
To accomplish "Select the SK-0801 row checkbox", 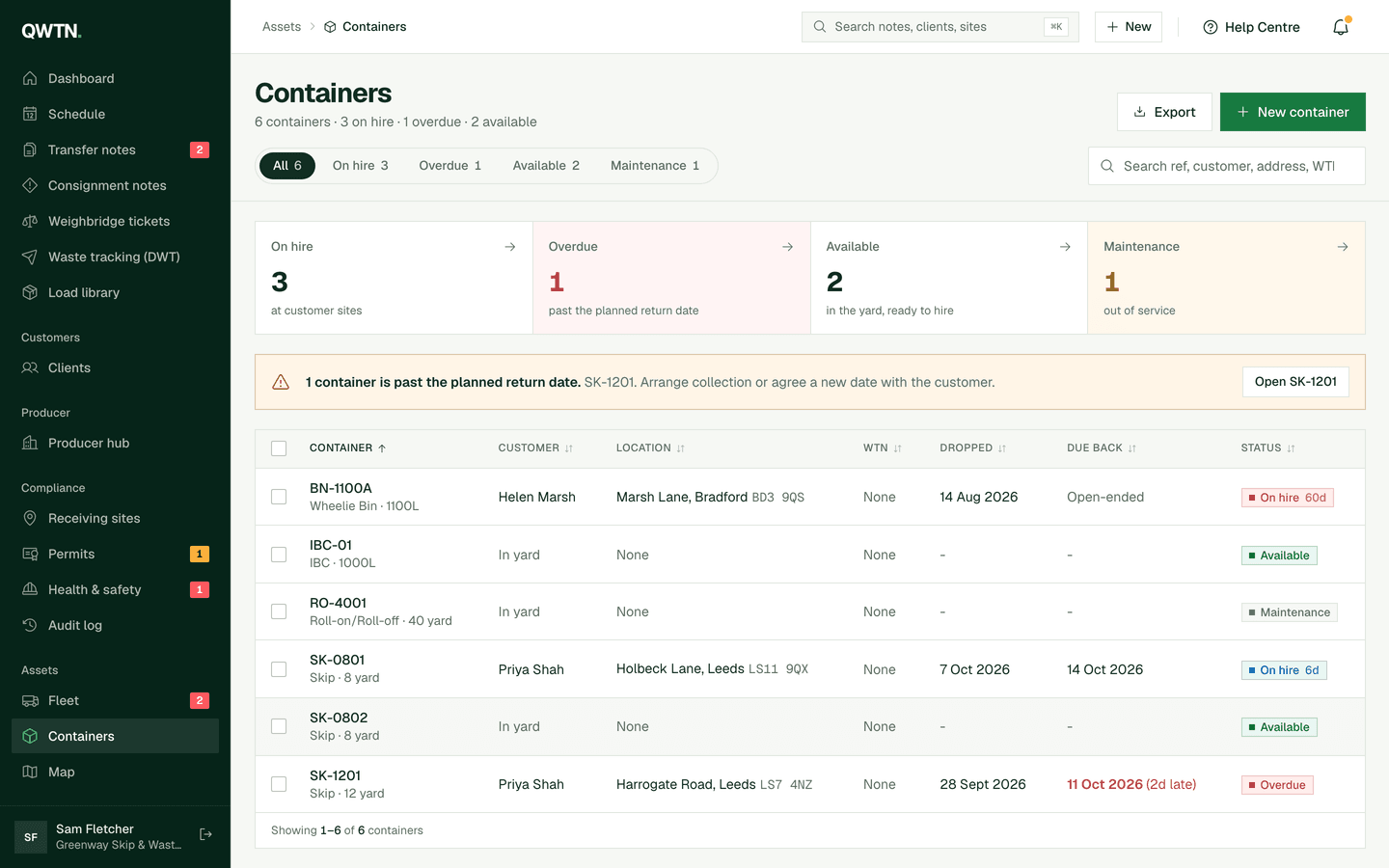I will pyautogui.click(x=279, y=669).
